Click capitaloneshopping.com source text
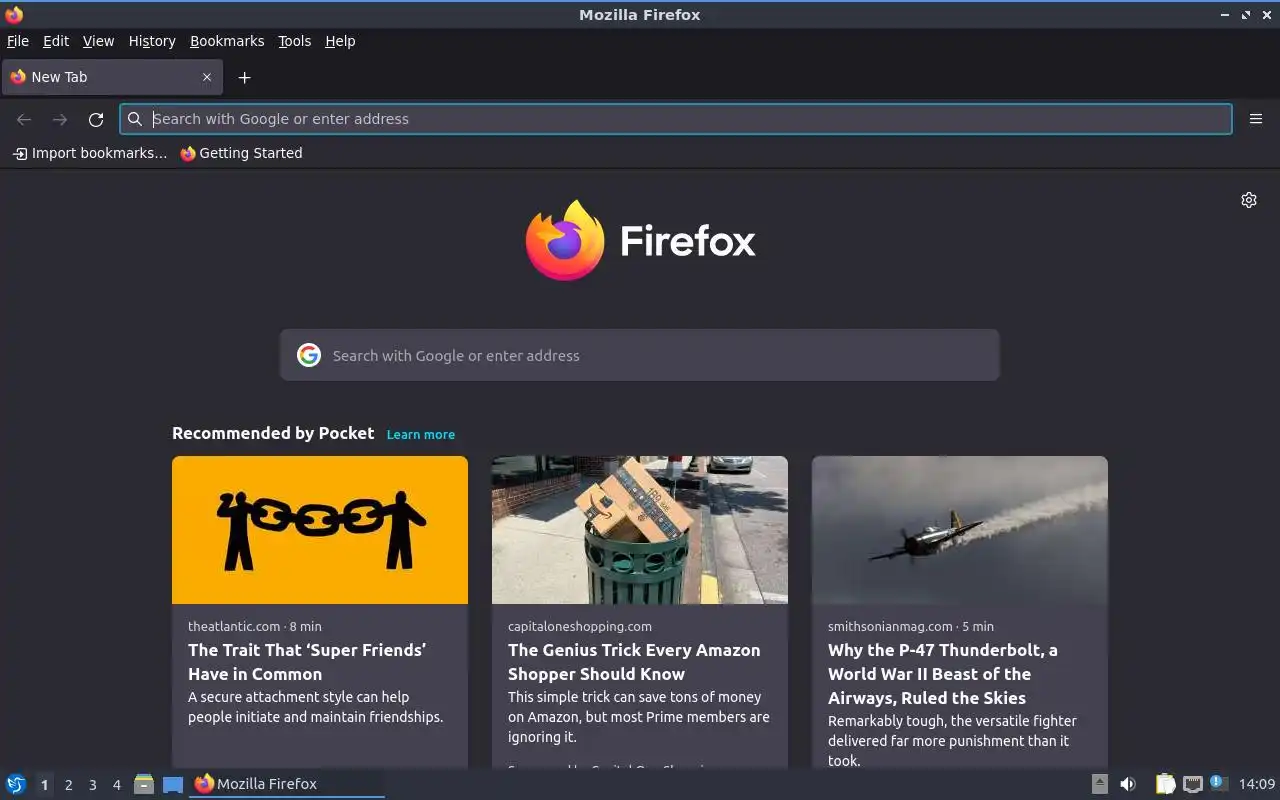Image resolution: width=1280 pixels, height=800 pixels. (580, 626)
